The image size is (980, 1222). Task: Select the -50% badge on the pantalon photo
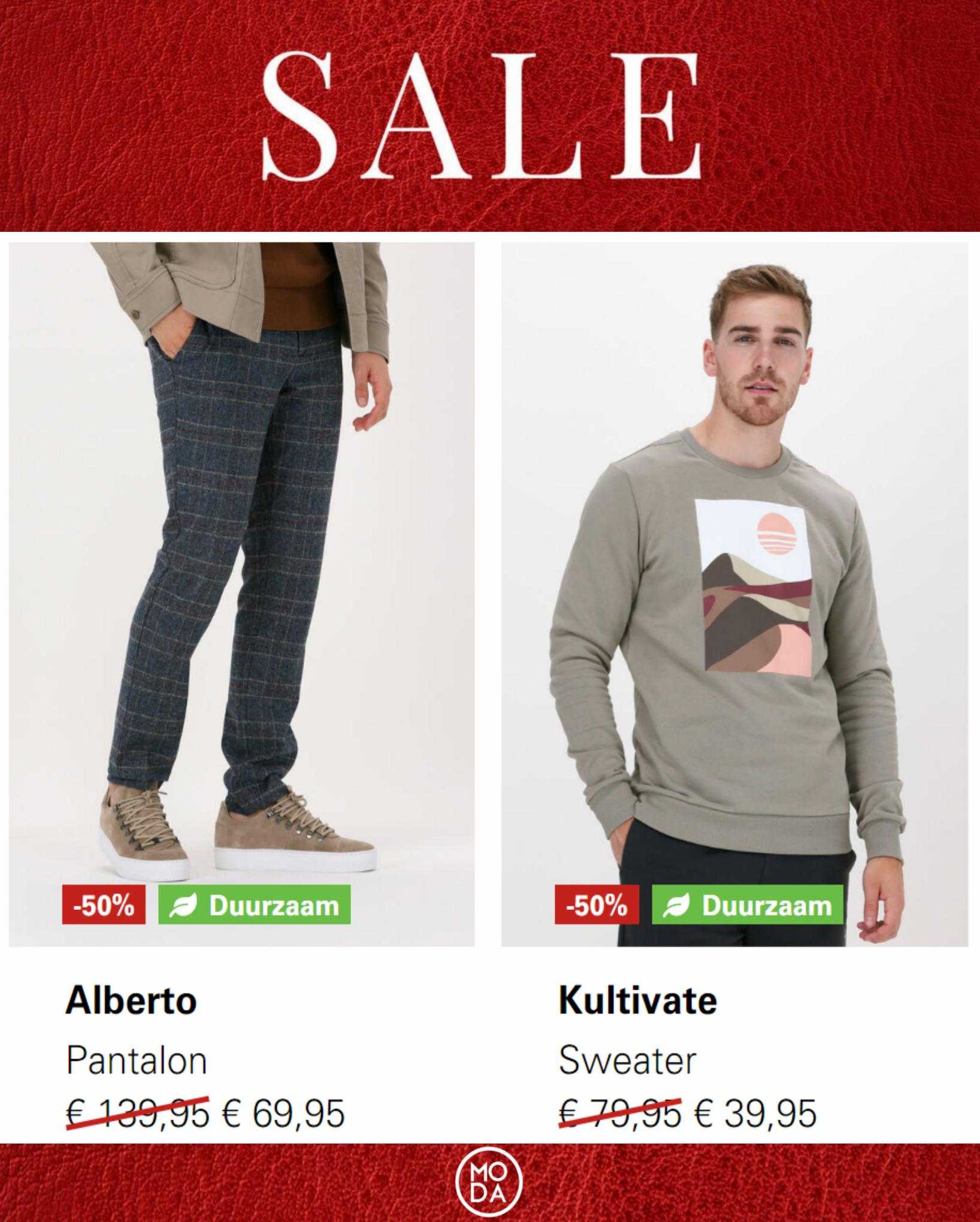tap(104, 905)
